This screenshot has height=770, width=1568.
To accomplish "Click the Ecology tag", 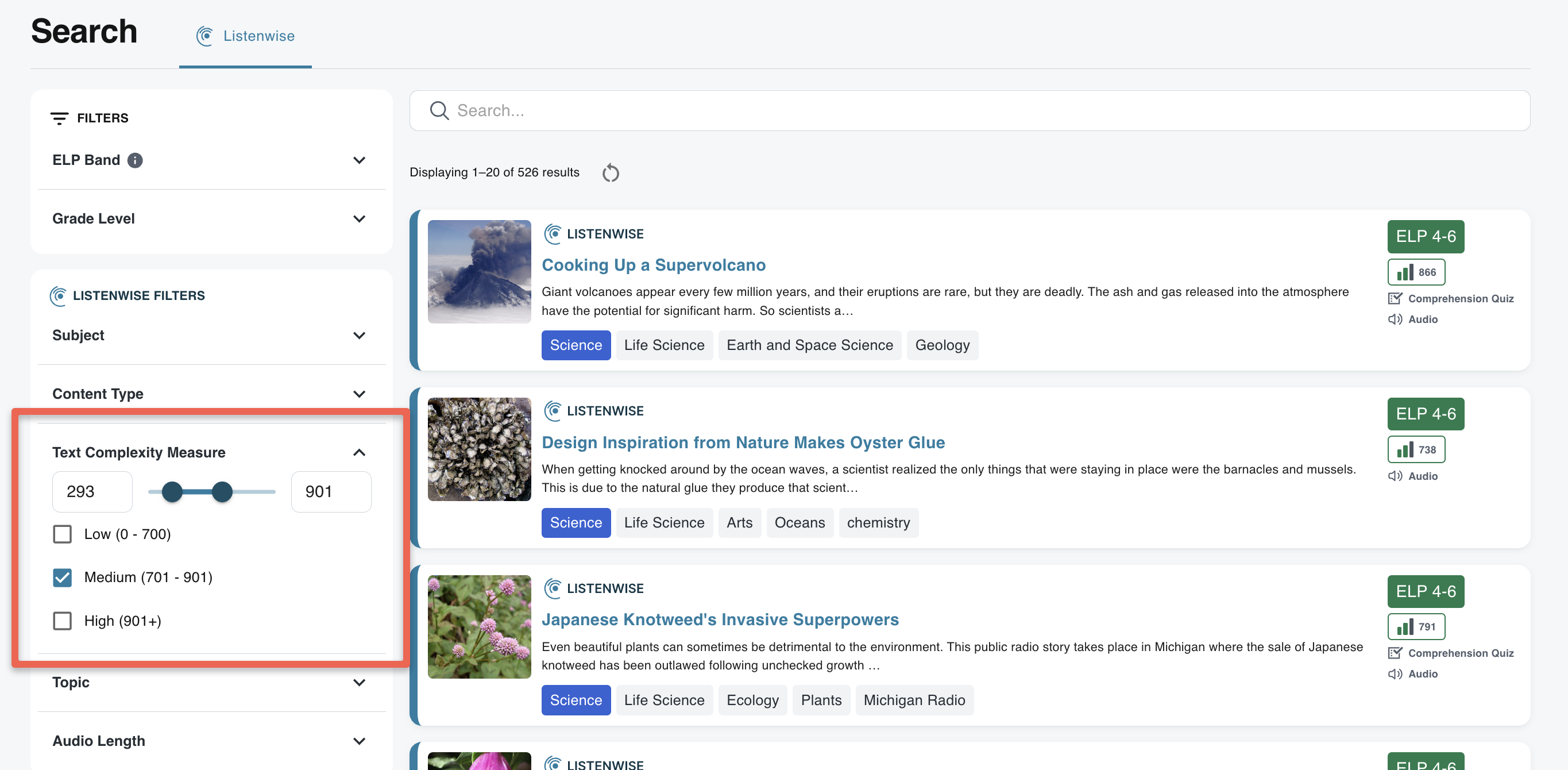I will (752, 700).
